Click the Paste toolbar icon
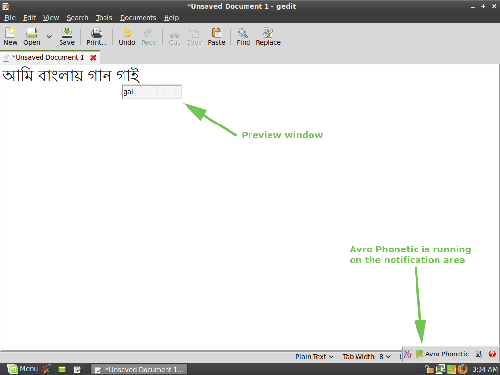The image size is (500, 375). (216, 36)
